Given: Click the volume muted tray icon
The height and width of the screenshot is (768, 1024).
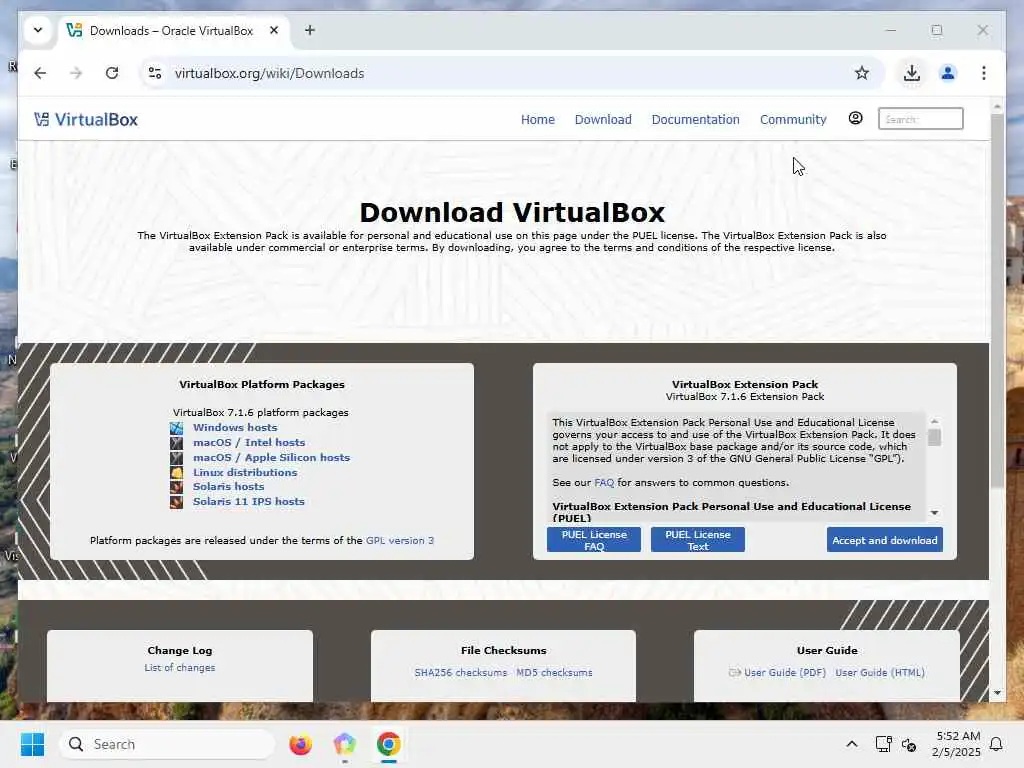Looking at the screenshot, I should pos(908,744).
